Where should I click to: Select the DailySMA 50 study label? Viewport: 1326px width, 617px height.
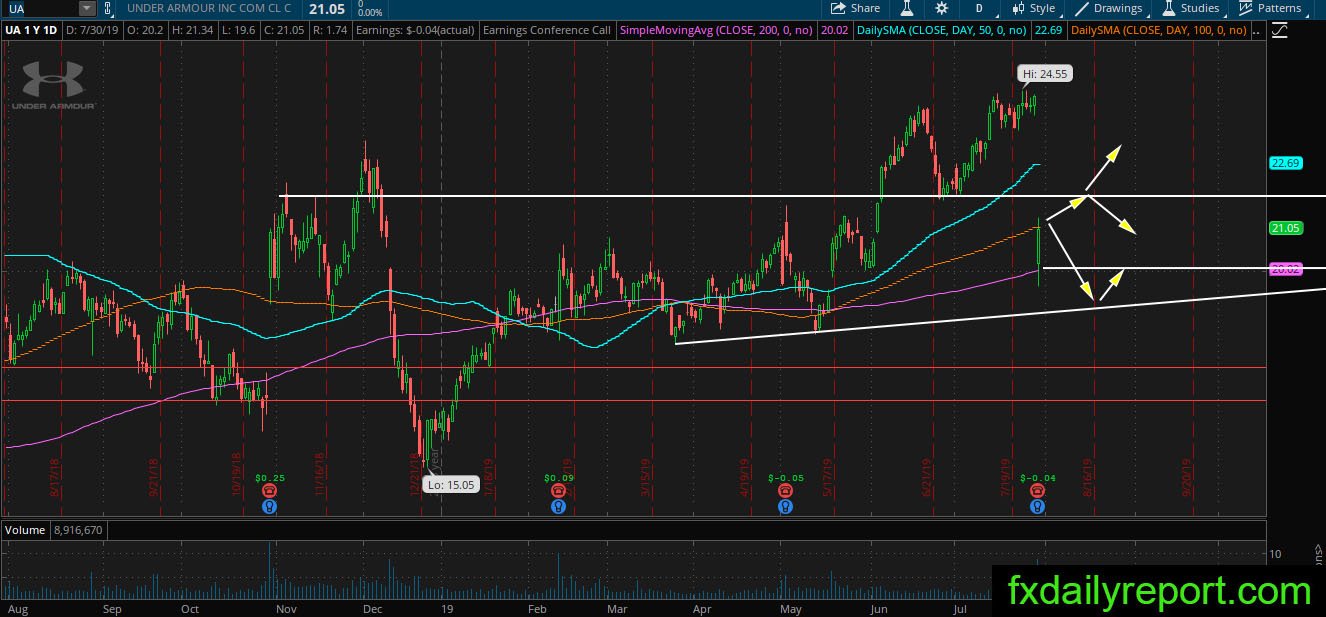959,31
